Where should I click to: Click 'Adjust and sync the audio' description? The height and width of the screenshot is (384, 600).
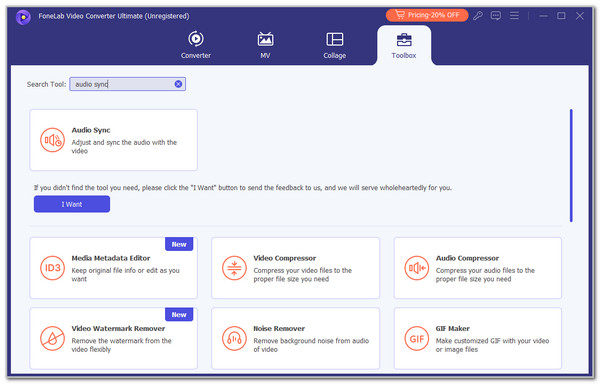tap(124, 146)
